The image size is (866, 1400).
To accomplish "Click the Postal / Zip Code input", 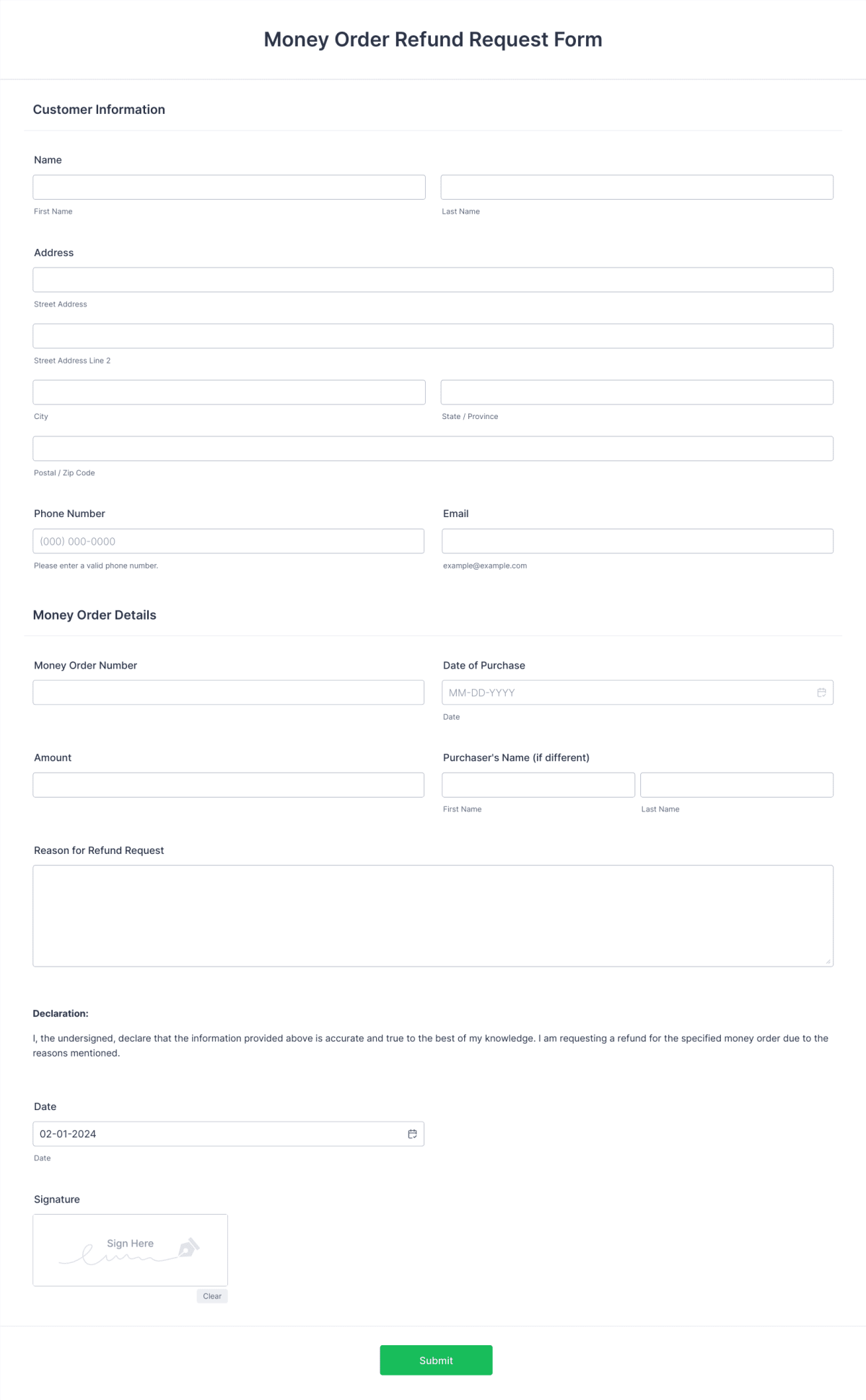I will click(x=432, y=448).
